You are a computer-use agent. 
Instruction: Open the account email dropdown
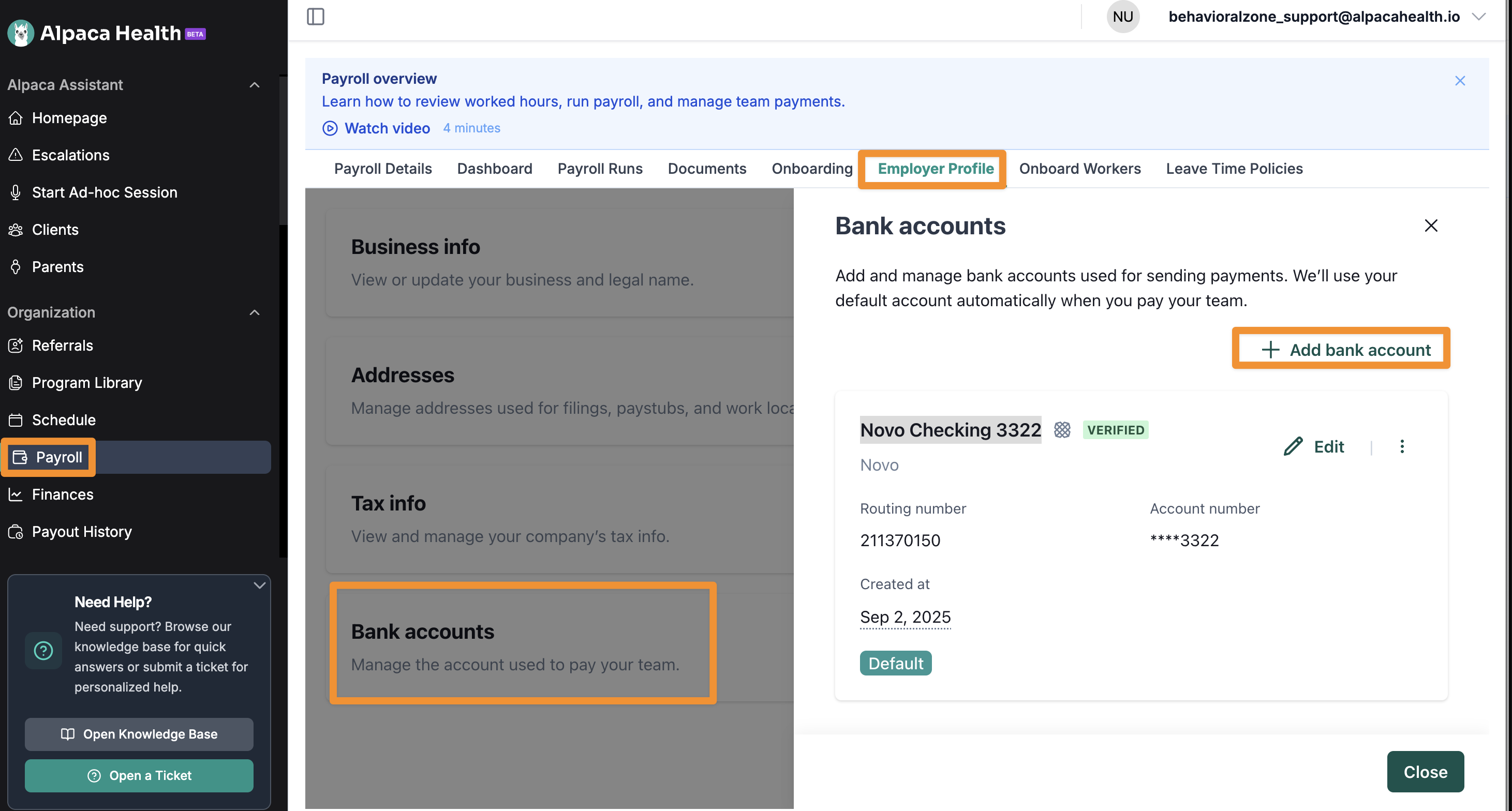pyautogui.click(x=1479, y=17)
